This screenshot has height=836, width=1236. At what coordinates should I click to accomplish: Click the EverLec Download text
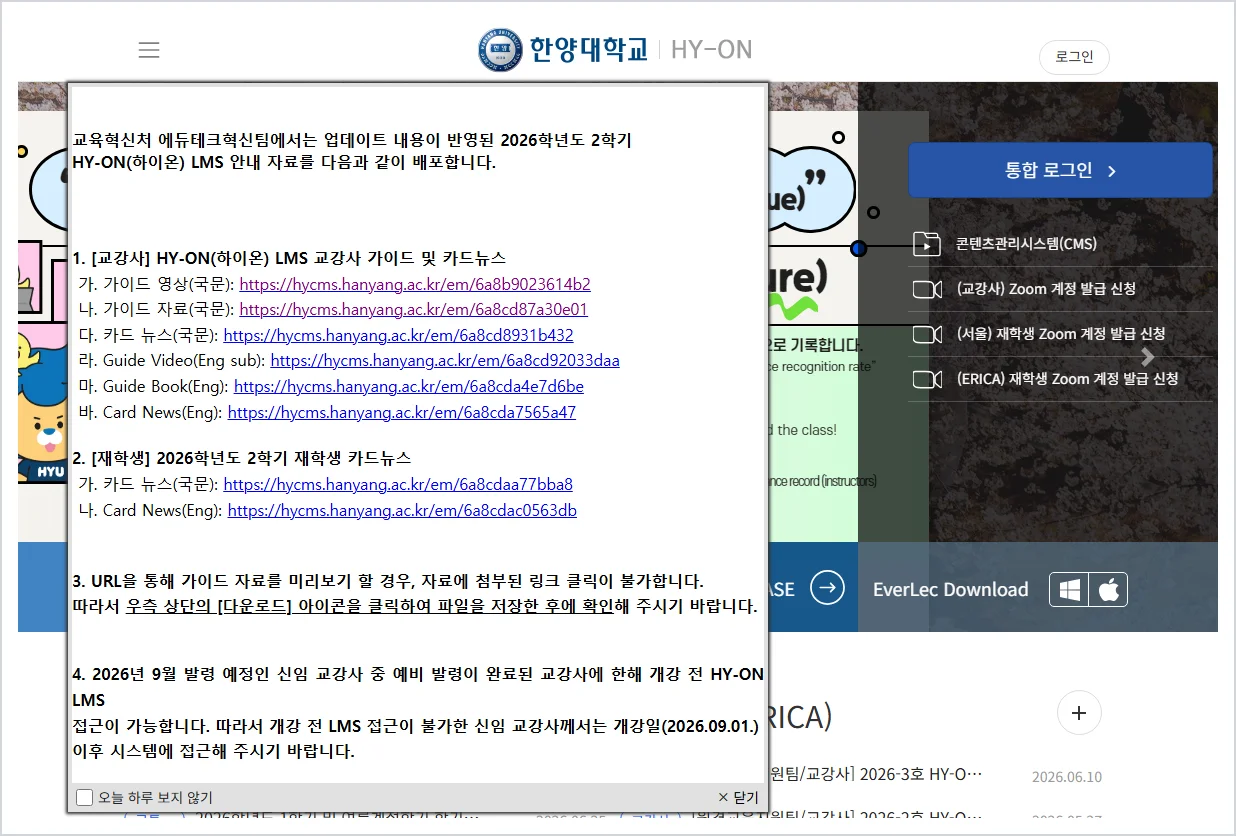950,590
